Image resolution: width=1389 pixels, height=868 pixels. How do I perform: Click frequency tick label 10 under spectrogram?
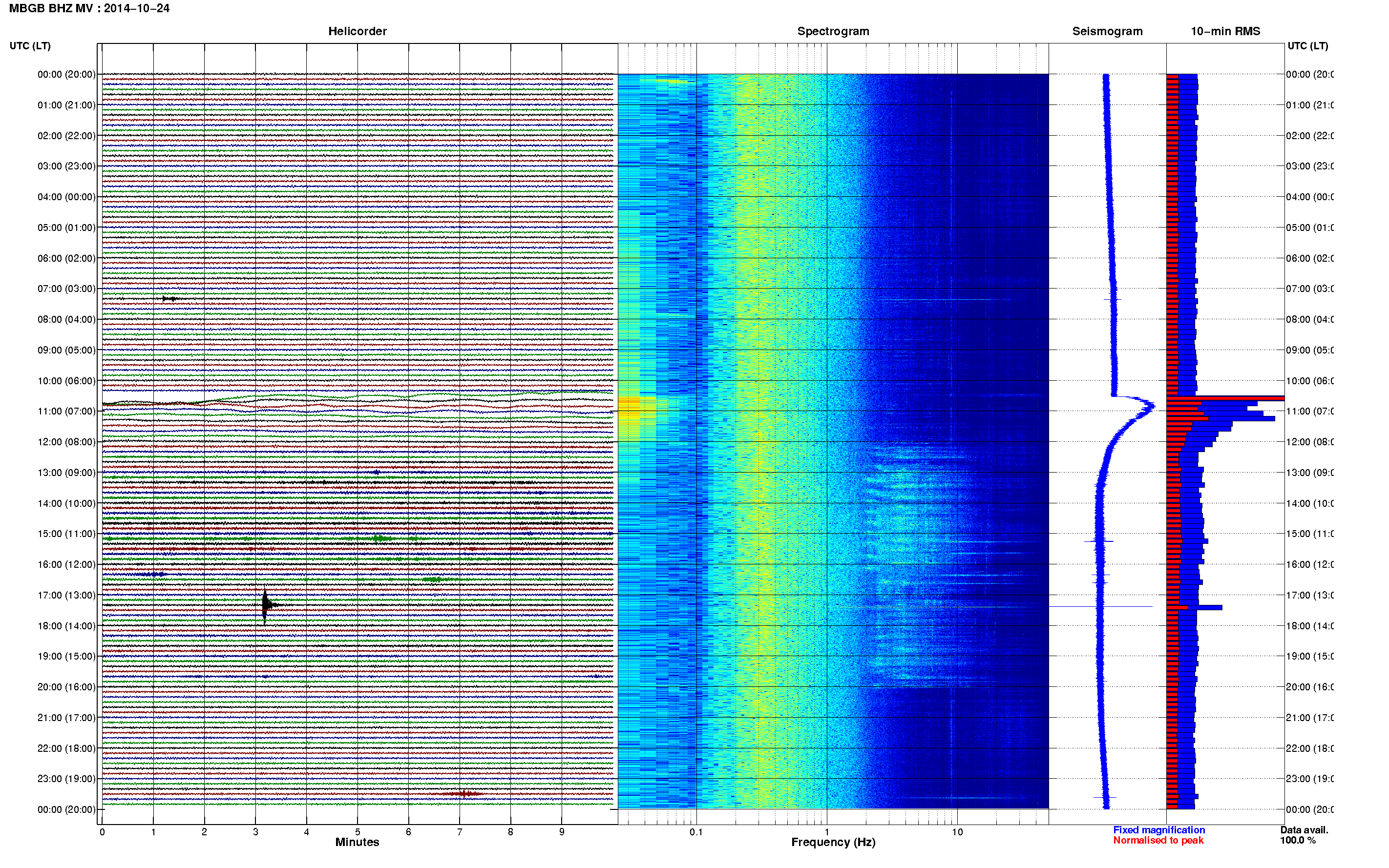(x=957, y=832)
